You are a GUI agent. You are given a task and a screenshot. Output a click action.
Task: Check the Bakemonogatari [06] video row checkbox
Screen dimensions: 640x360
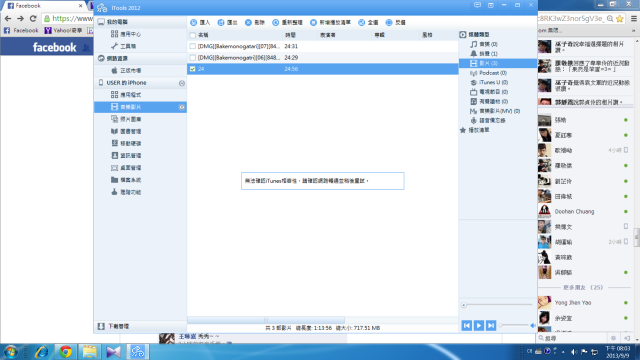[x=193, y=58]
